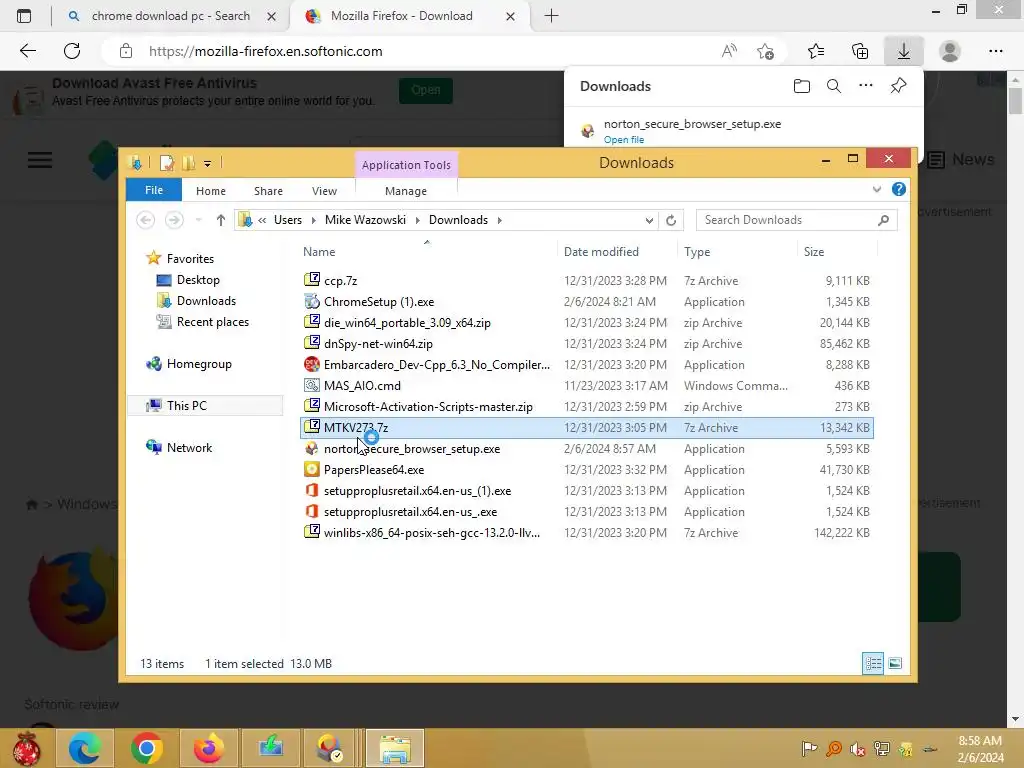Screen dimensions: 1024x768
Task: Show hidden breadcrumb path chevrons
Action: click(x=262, y=220)
